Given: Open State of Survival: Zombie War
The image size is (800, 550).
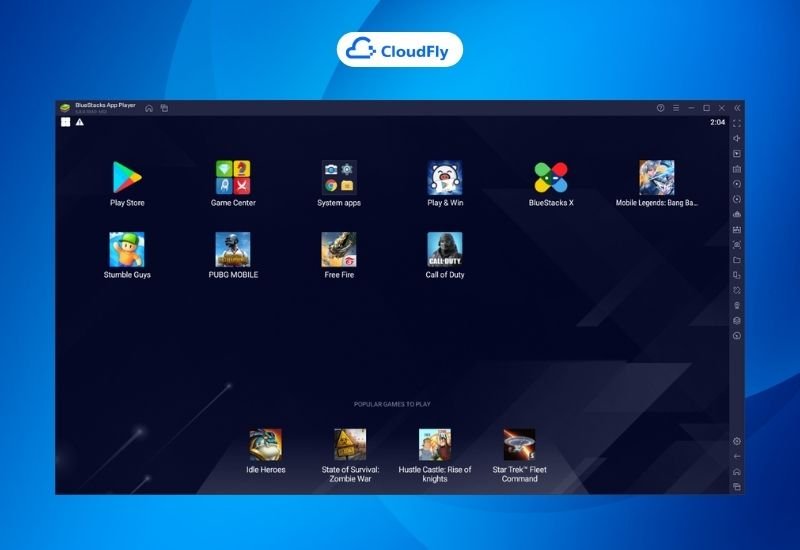Looking at the screenshot, I should [350, 444].
